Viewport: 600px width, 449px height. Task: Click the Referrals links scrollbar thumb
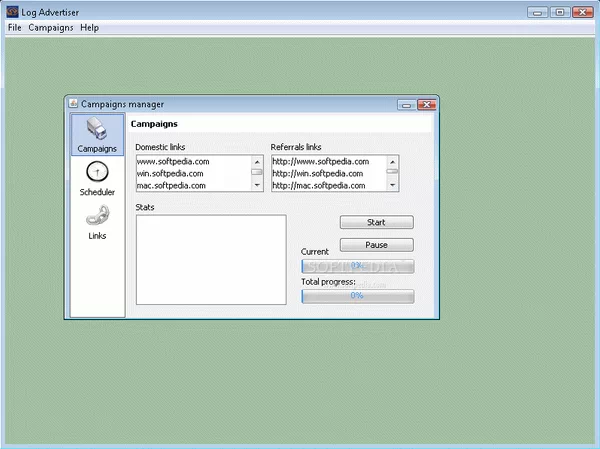(392, 171)
